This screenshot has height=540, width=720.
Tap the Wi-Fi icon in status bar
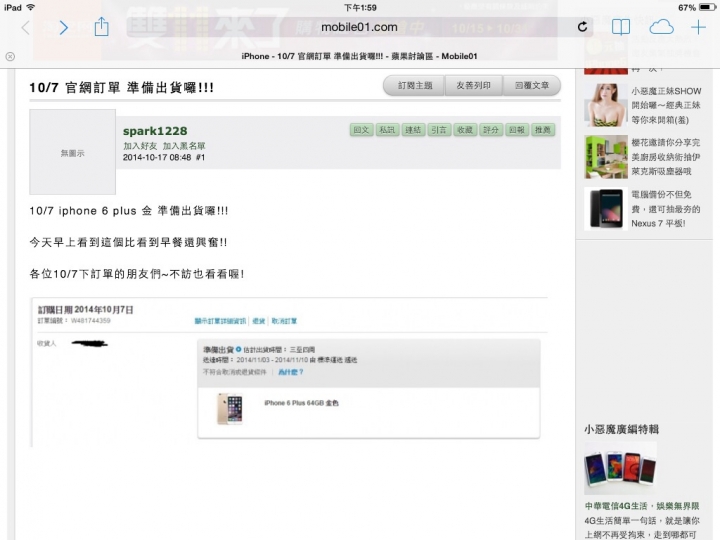tap(31, 7)
